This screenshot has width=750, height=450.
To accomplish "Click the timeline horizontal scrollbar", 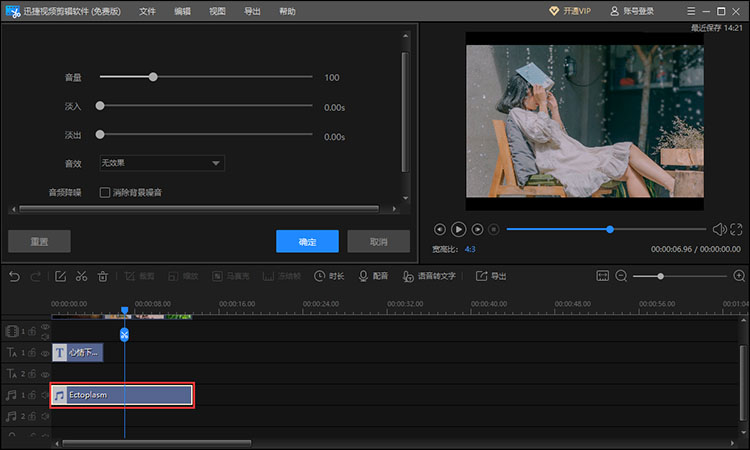I will pos(157,443).
